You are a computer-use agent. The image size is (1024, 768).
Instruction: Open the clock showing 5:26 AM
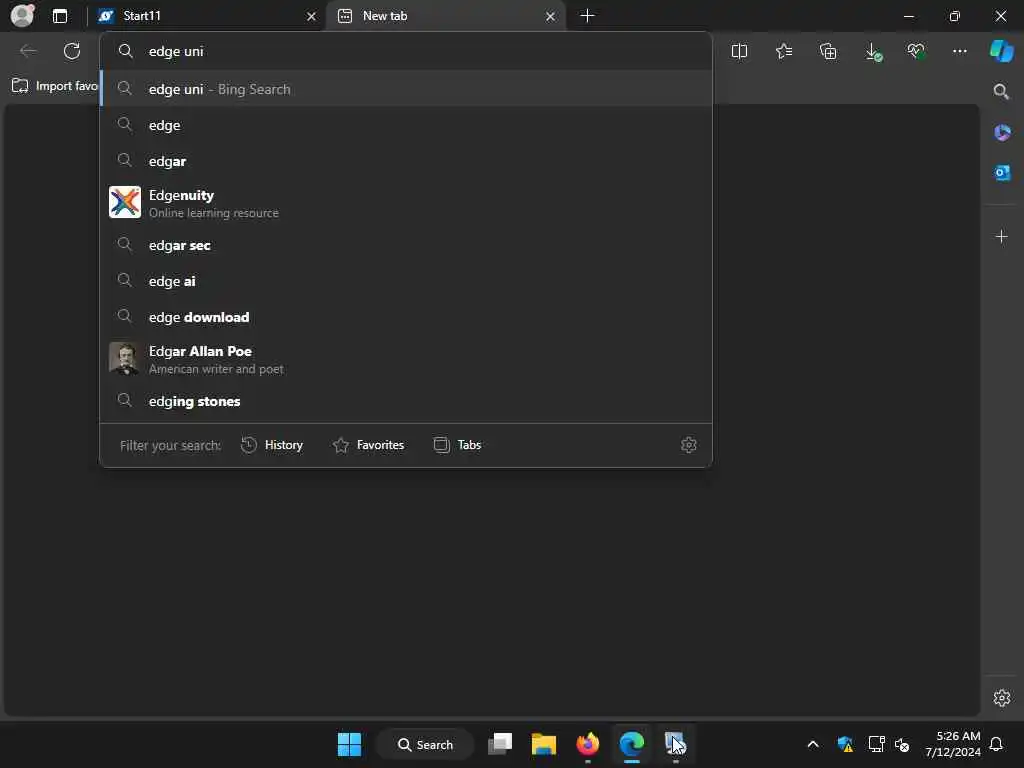point(953,744)
